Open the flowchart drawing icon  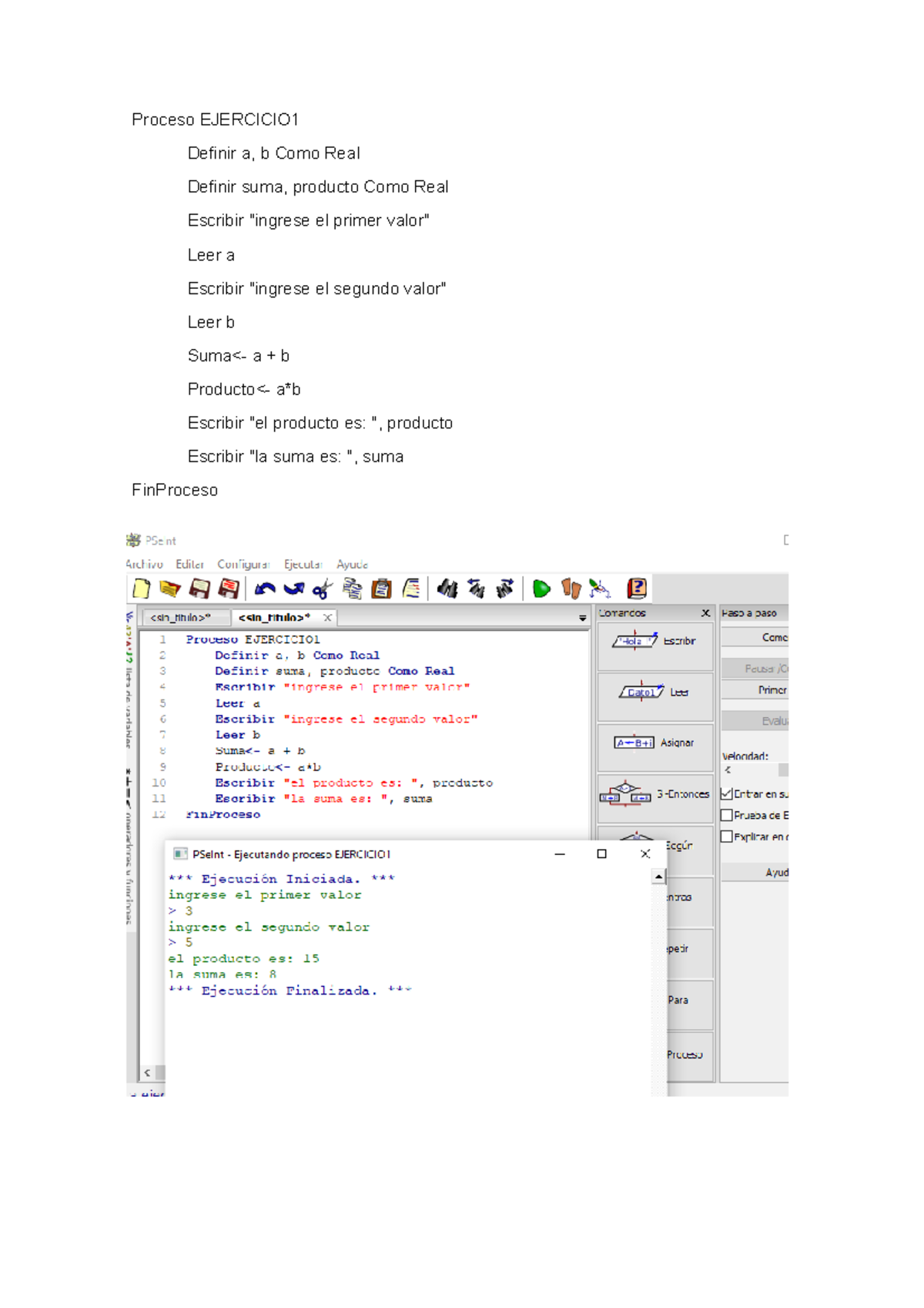[x=600, y=589]
